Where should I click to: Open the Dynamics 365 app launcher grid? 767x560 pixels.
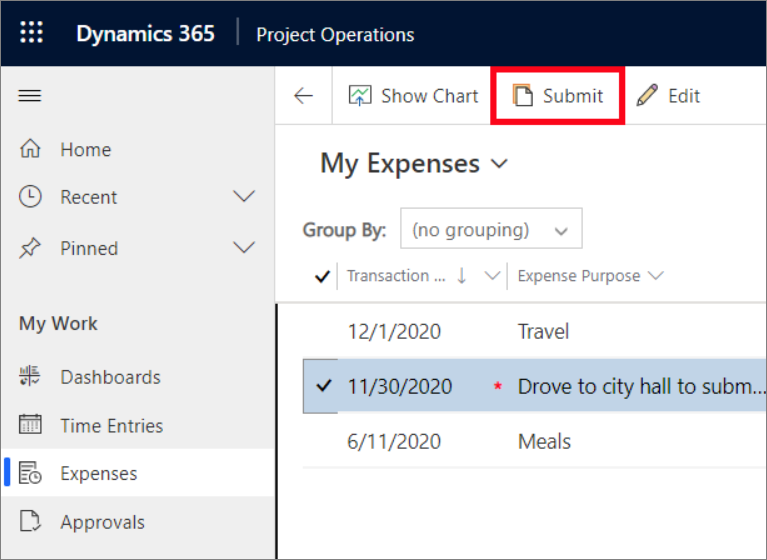[x=31, y=33]
